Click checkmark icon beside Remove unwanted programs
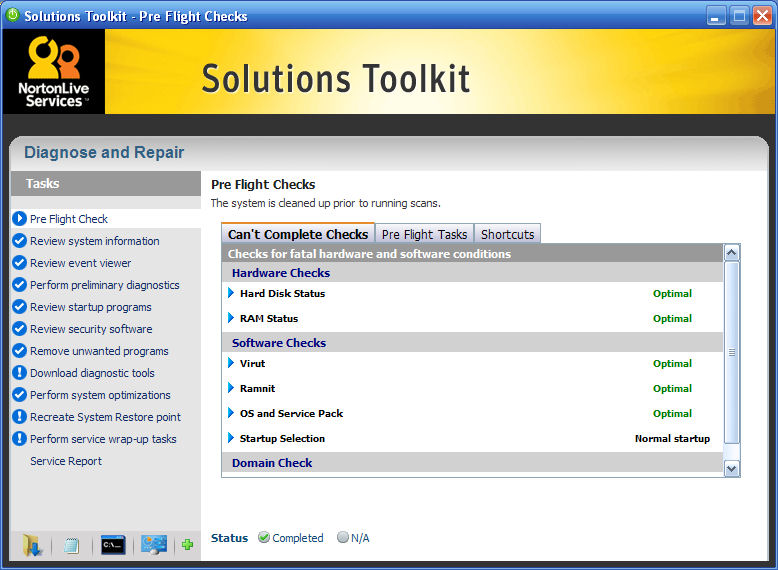 click(x=19, y=351)
